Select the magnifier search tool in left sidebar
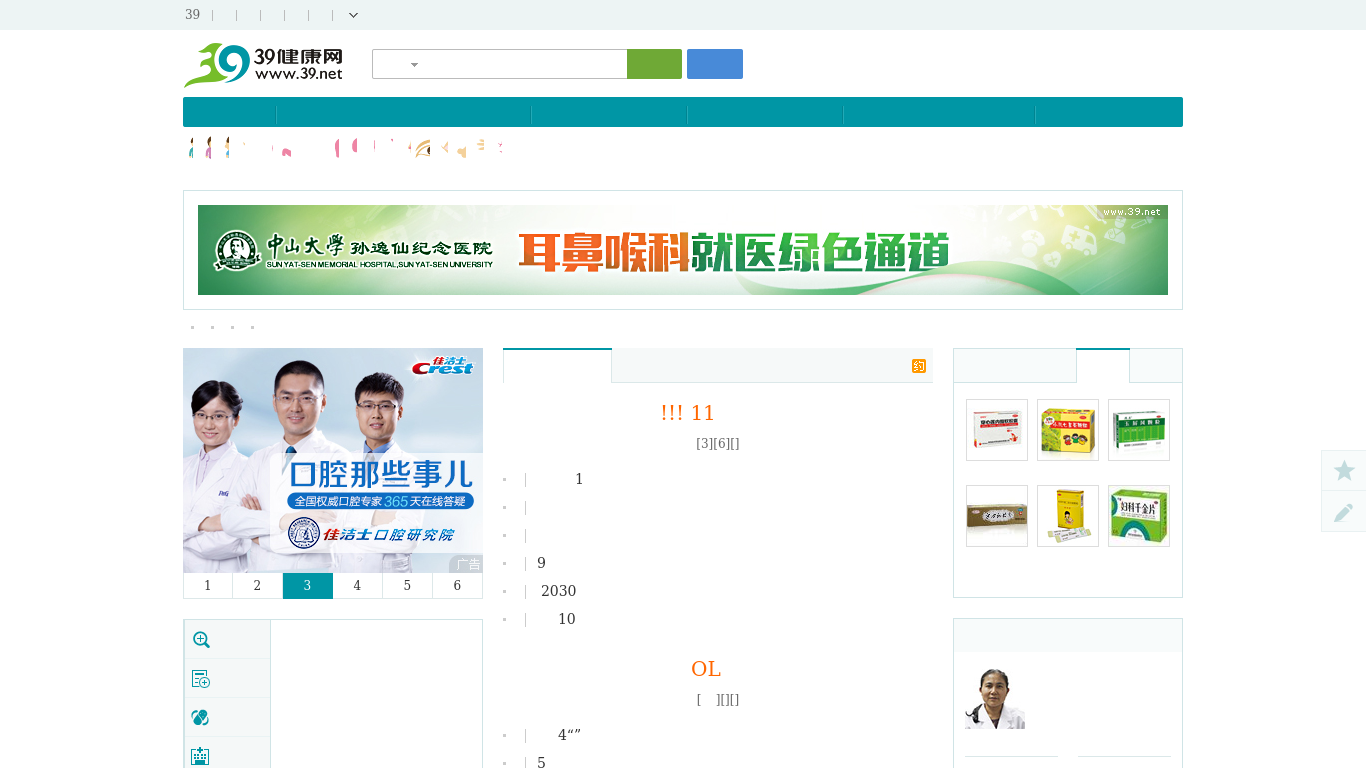The image size is (1366, 768). (x=201, y=640)
